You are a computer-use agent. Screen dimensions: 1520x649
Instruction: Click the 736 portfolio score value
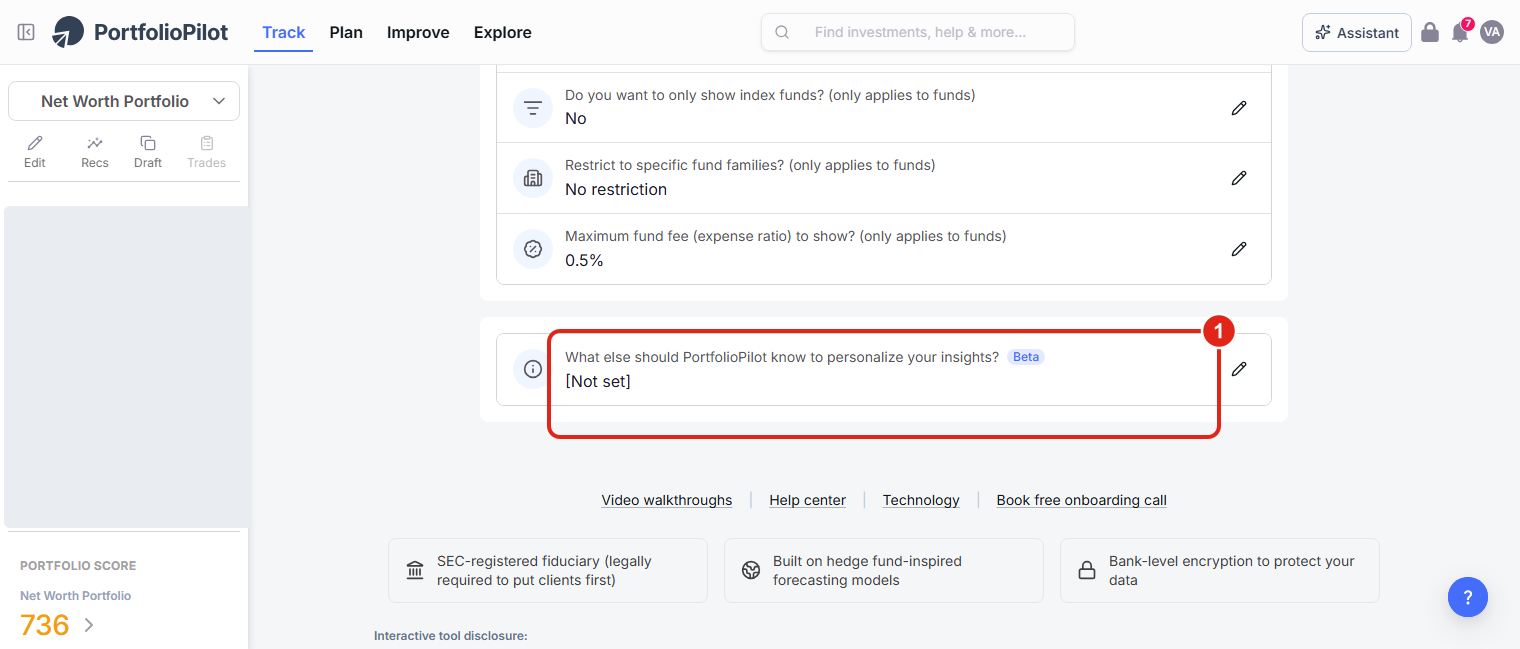45,626
